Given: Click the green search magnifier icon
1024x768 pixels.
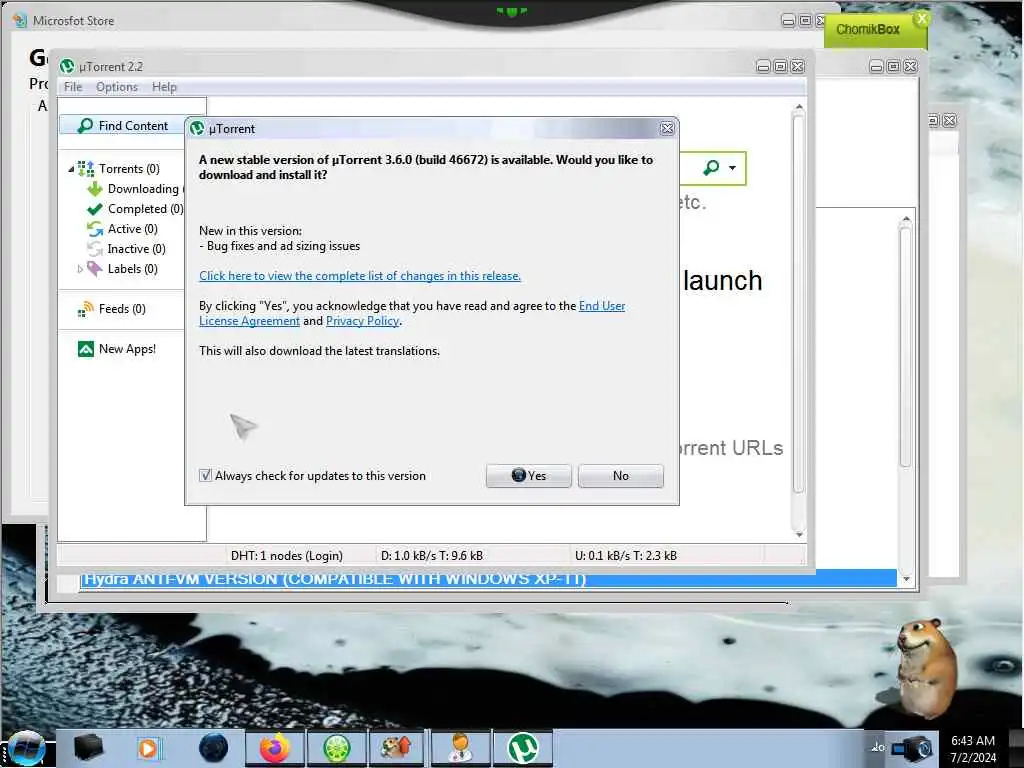Looking at the screenshot, I should [711, 168].
